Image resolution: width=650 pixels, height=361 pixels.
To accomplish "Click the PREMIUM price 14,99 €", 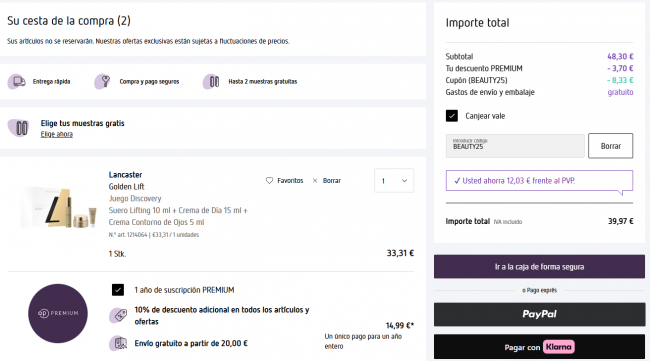I will pos(400,325).
